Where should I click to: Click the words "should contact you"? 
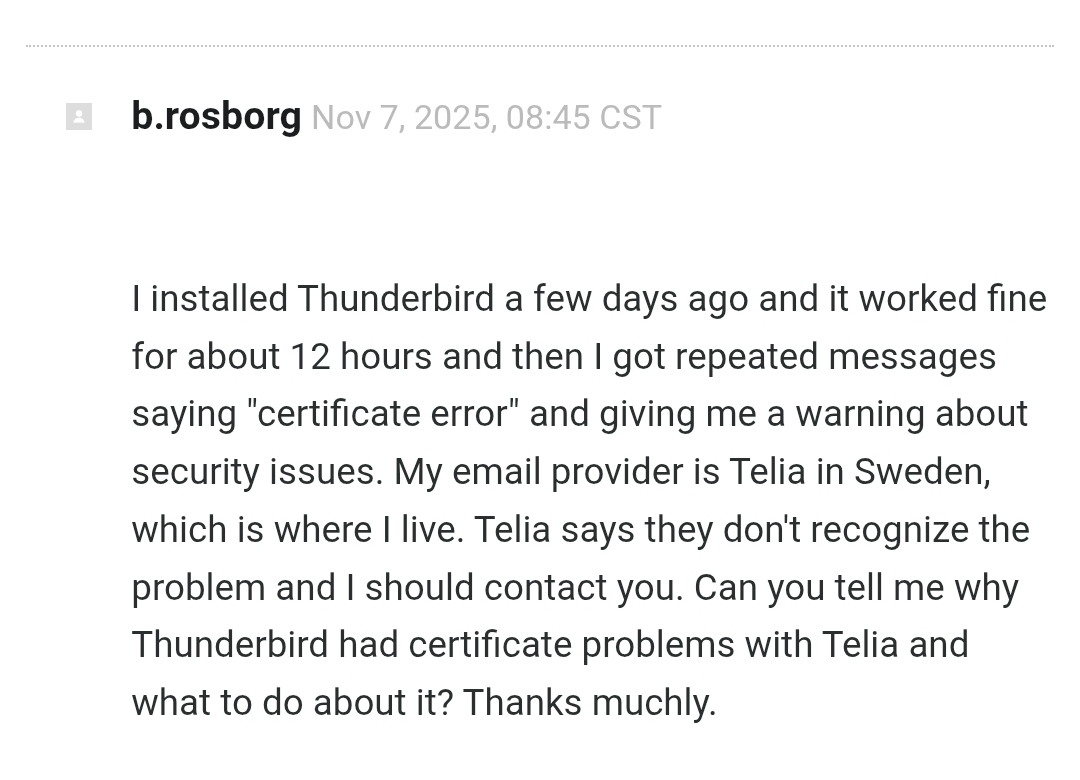point(524,588)
